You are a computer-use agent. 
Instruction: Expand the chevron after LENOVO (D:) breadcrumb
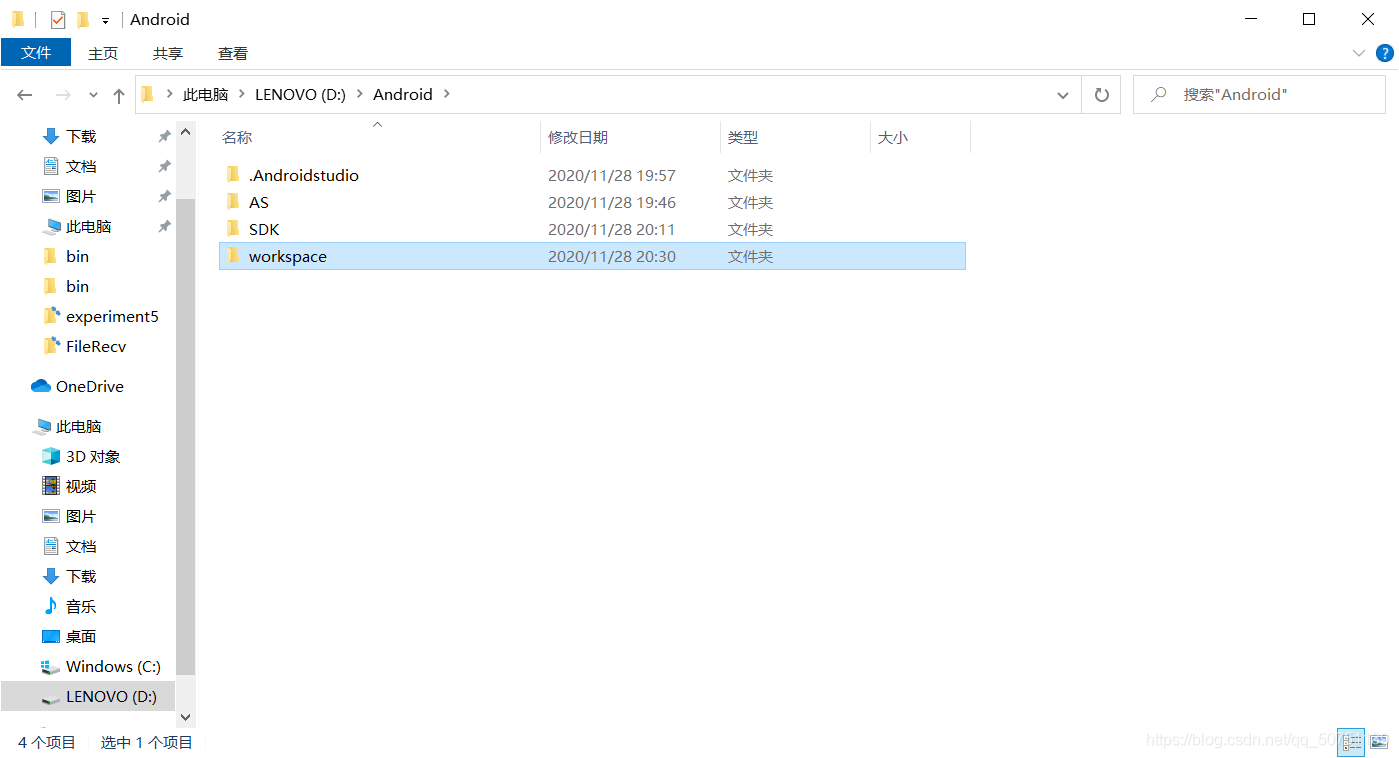tap(360, 94)
